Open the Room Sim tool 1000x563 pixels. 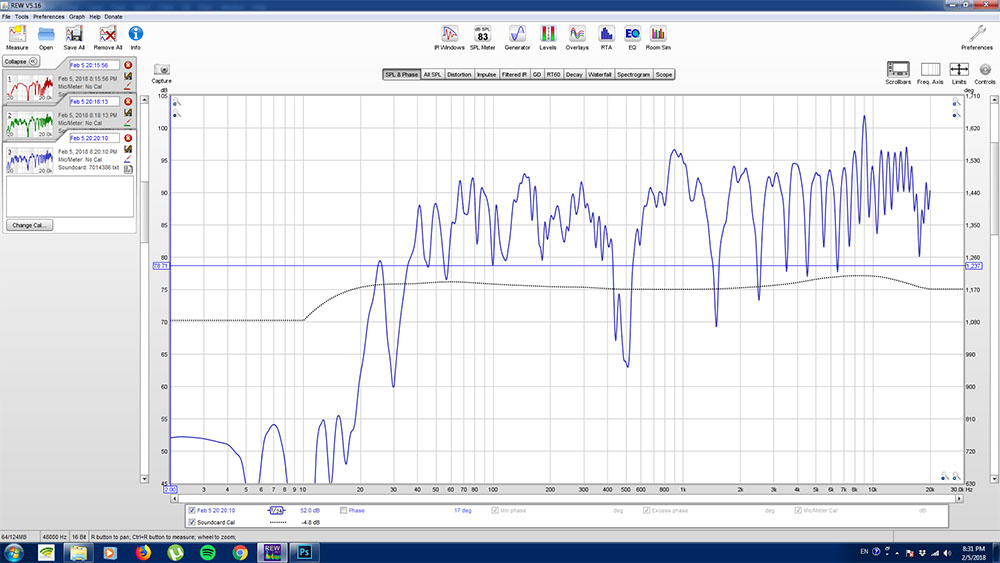point(658,38)
